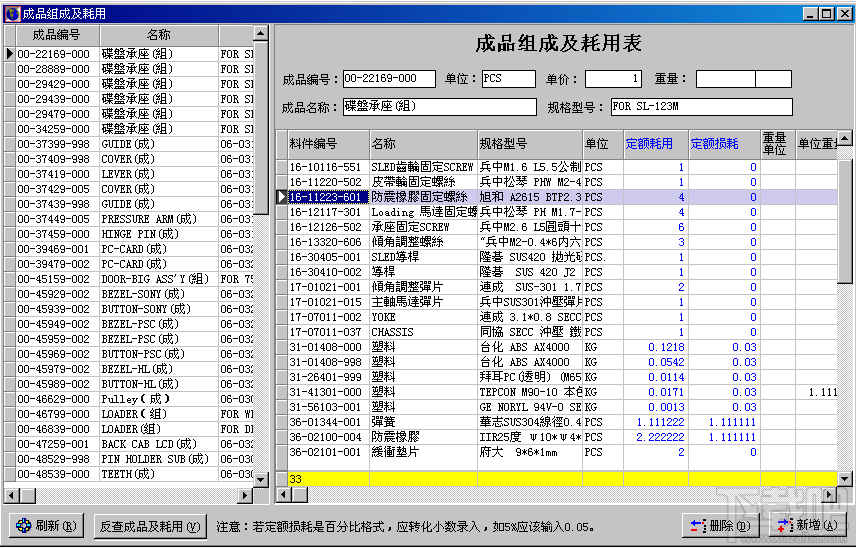The height and width of the screenshot is (548, 856).
Task: Minimize the 成品组成及耗用 window
Action: 811,14
